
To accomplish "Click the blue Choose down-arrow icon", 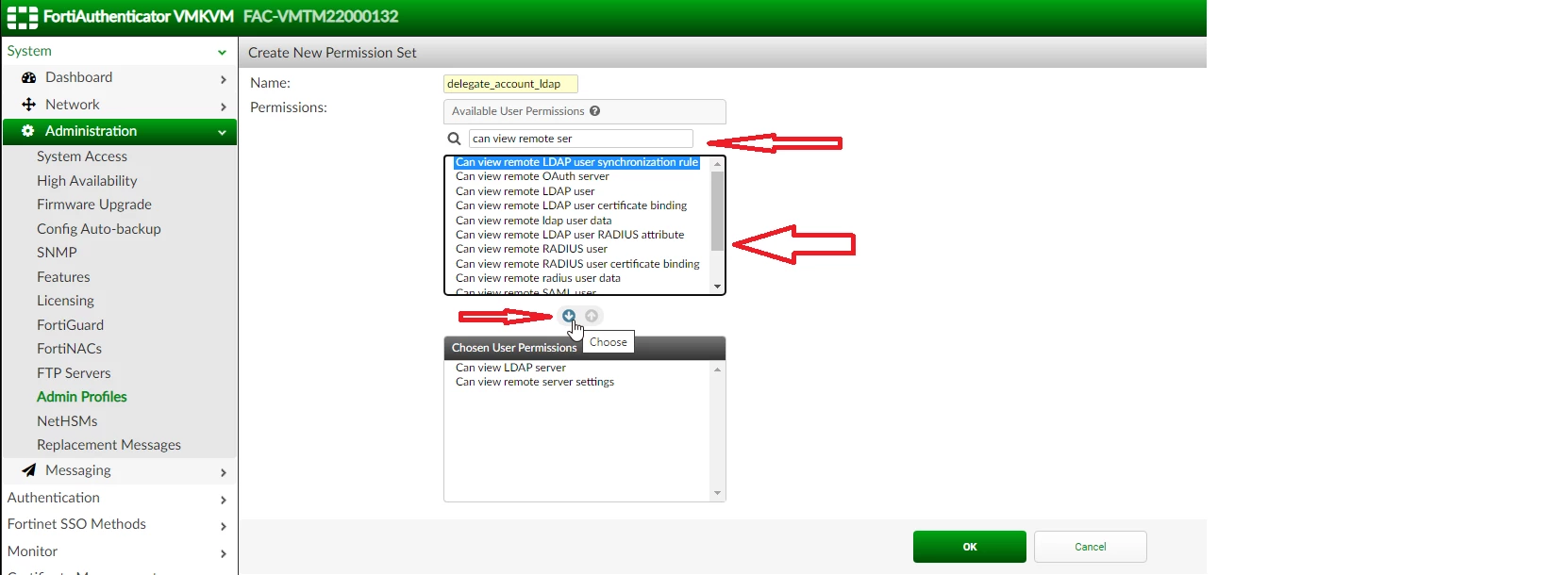I will (x=569, y=316).
